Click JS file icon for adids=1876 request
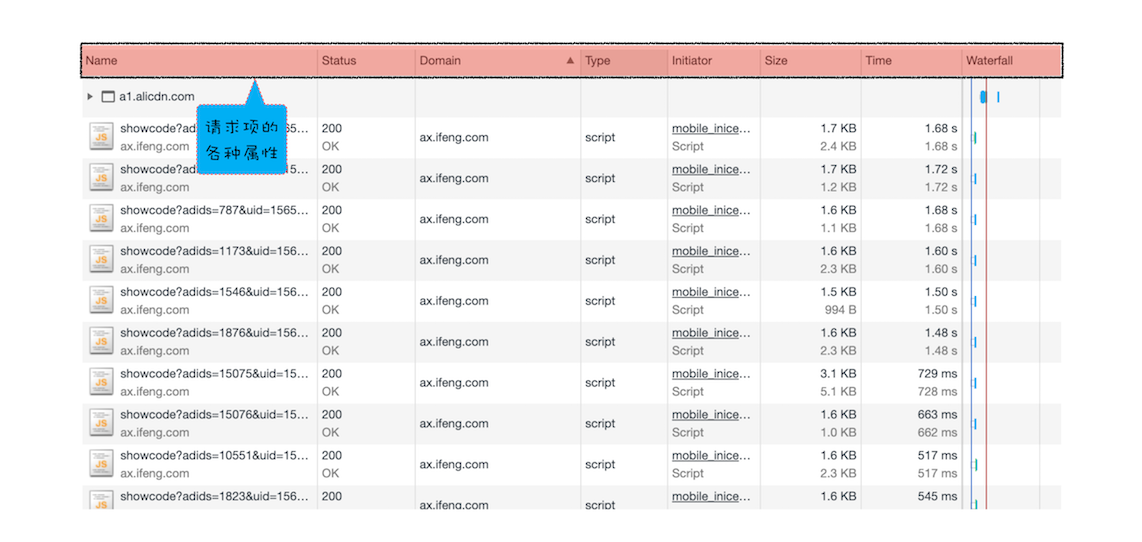The image size is (1142, 542). (100, 342)
